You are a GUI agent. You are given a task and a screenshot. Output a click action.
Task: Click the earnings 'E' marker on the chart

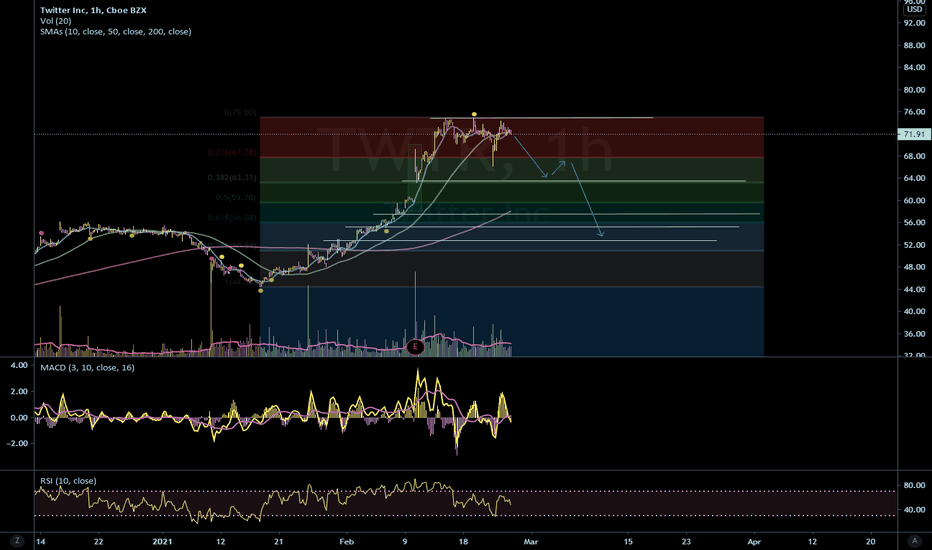(415, 347)
